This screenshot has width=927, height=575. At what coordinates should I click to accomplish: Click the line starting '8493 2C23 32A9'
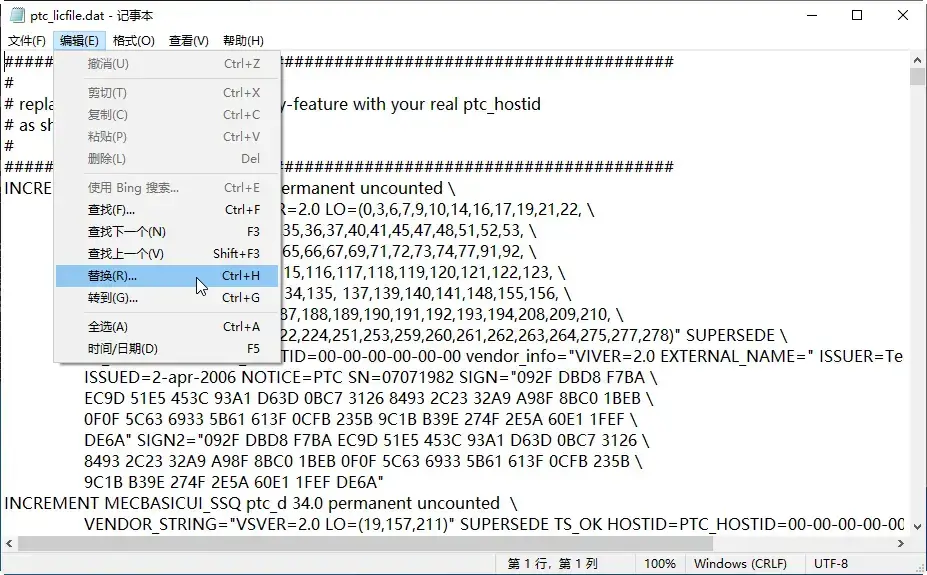click(363, 462)
